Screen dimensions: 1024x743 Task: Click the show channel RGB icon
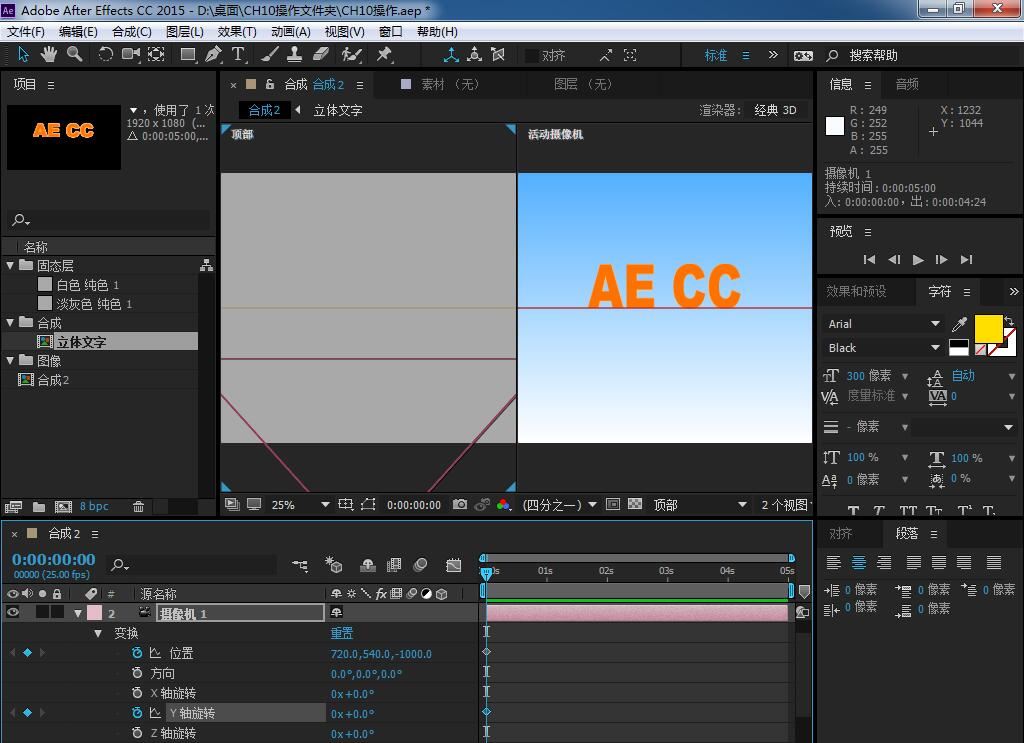pos(504,505)
